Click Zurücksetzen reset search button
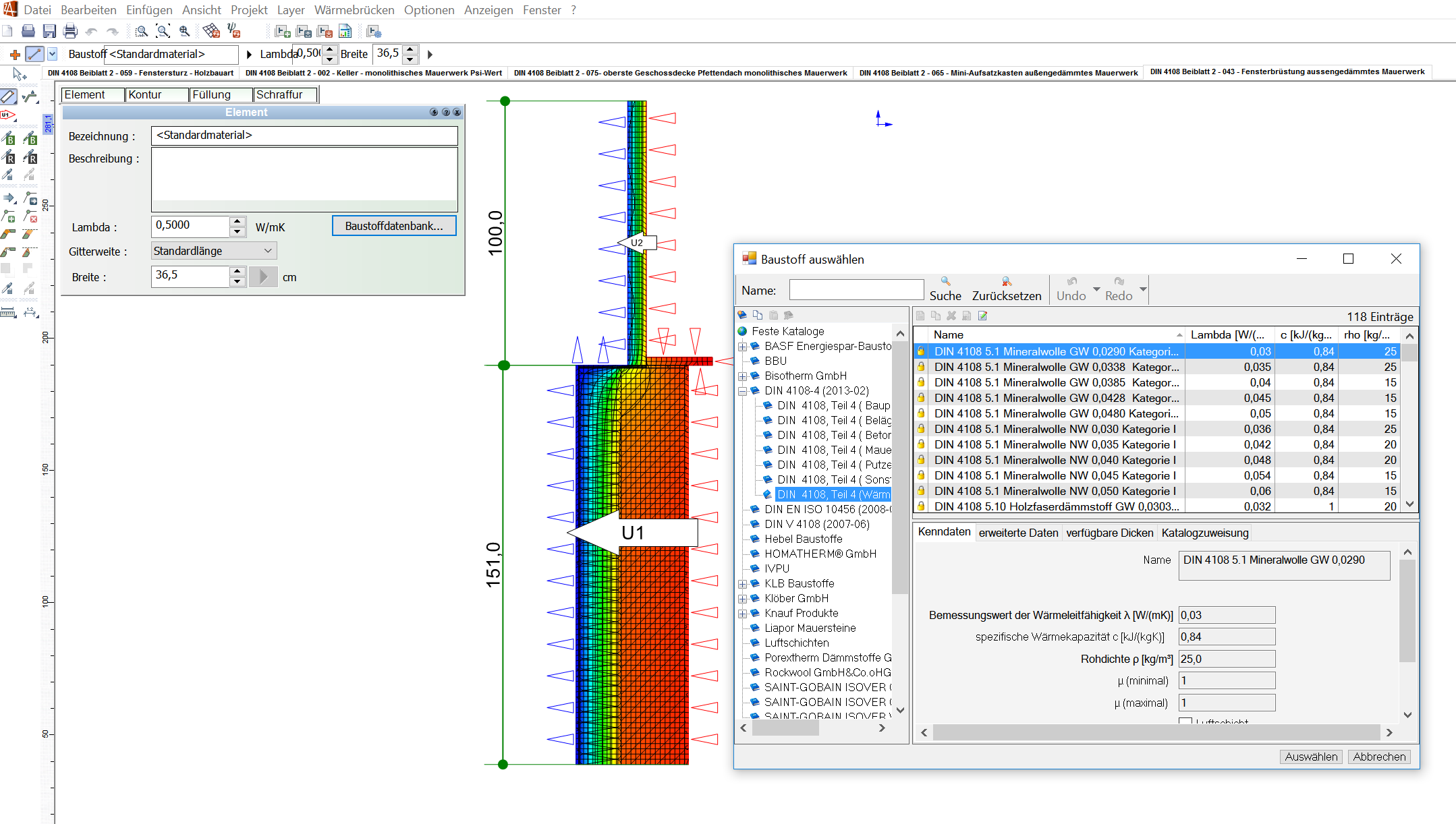Screen dimensions: 1456x824 [x=1007, y=289]
